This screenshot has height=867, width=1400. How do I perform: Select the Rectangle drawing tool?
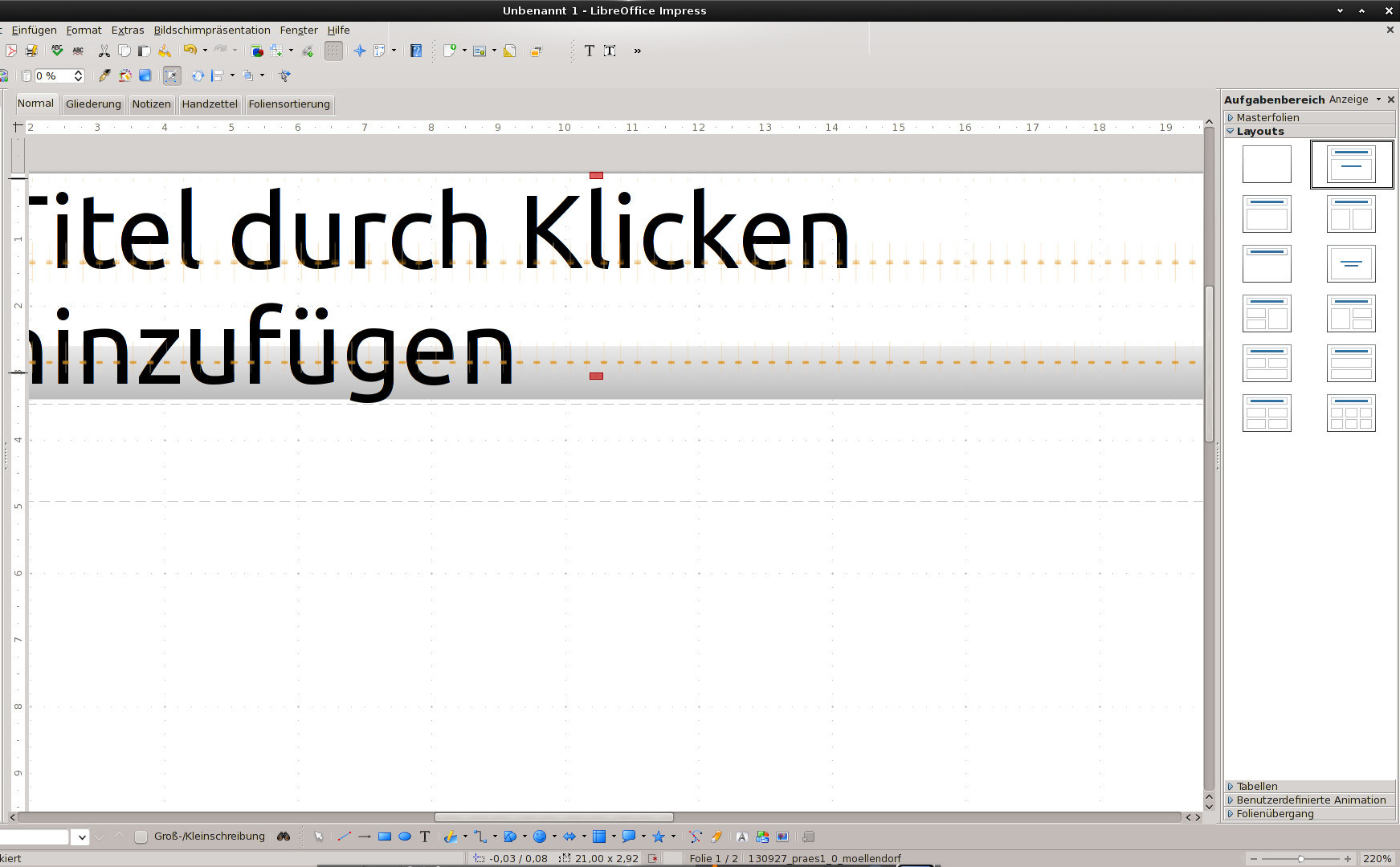385,836
